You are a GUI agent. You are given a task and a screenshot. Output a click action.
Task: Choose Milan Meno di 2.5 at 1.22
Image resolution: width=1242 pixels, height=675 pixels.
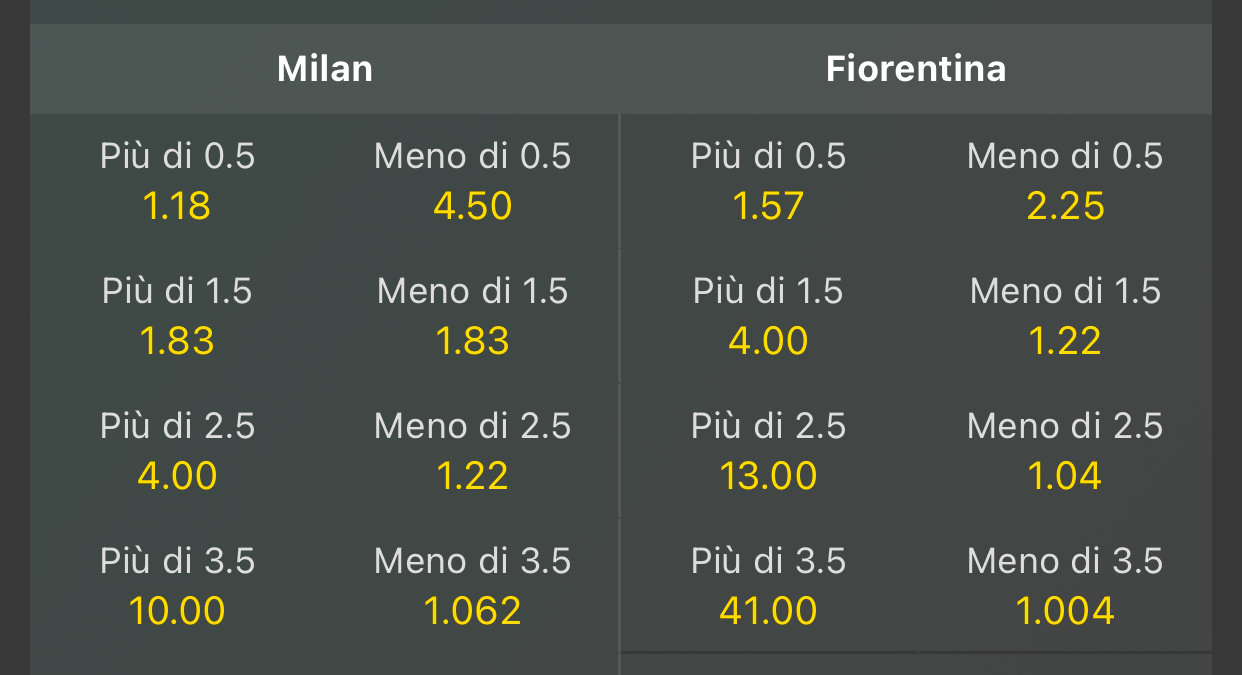point(472,451)
